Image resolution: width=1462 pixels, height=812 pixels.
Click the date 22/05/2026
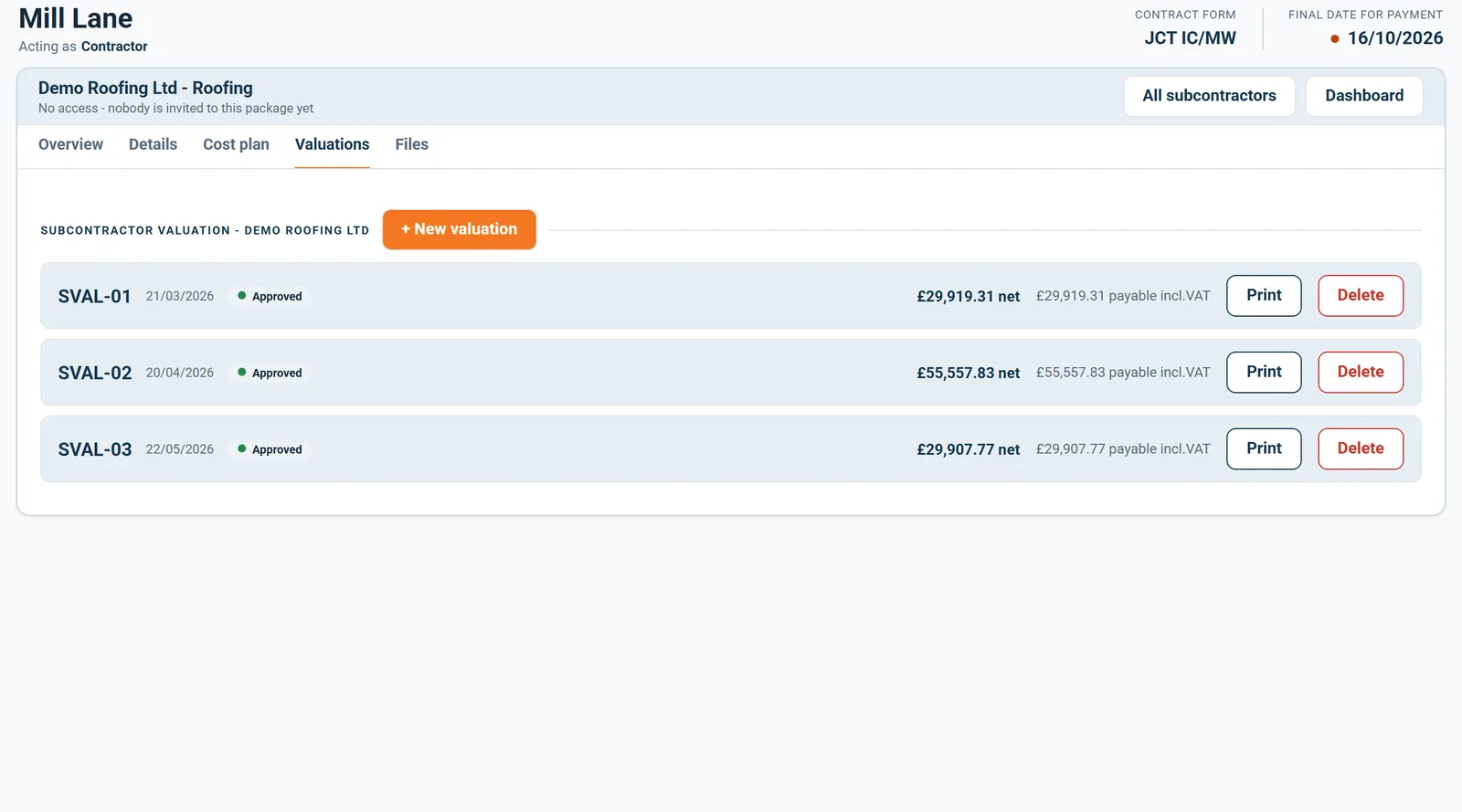[x=180, y=450]
